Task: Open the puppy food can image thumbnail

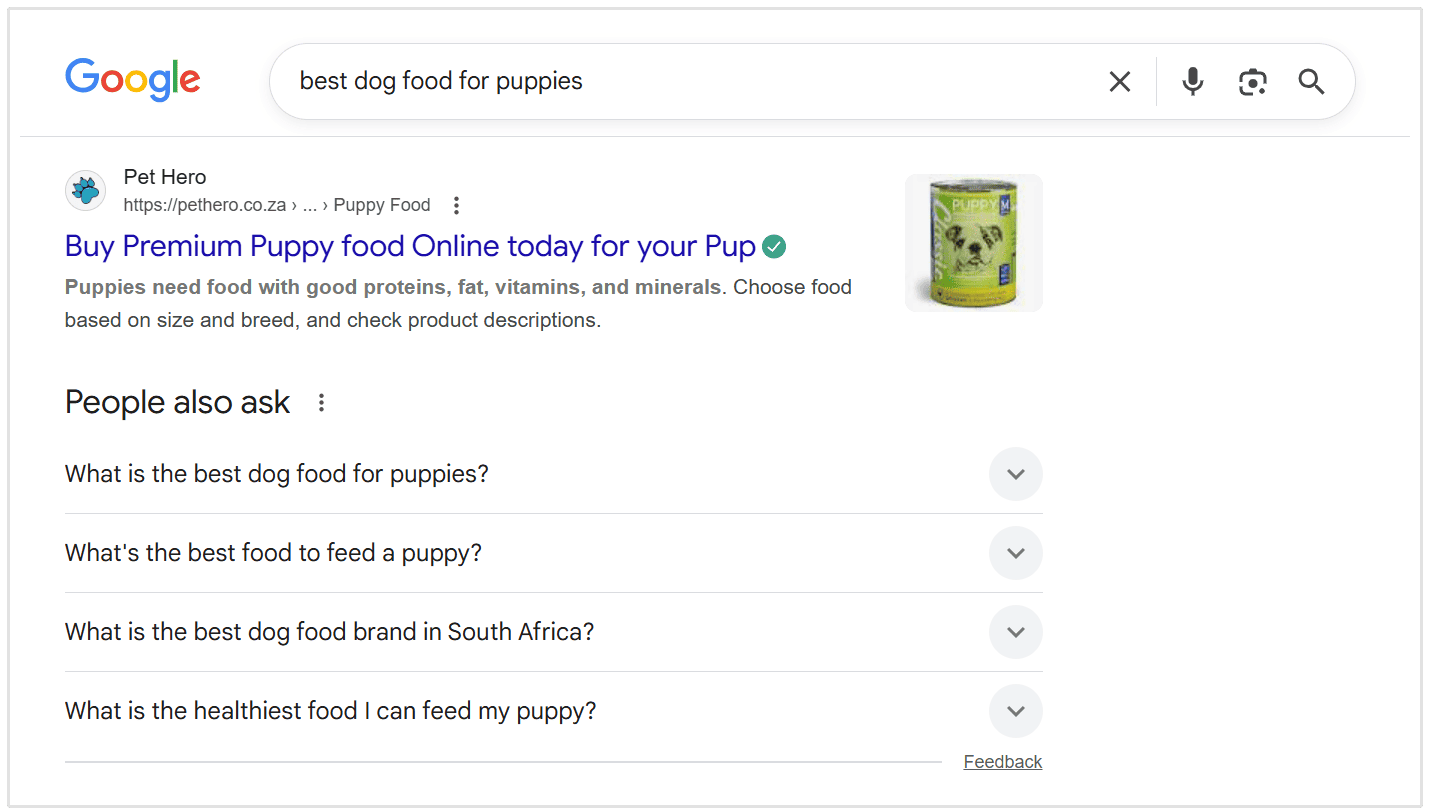Action: 973,242
